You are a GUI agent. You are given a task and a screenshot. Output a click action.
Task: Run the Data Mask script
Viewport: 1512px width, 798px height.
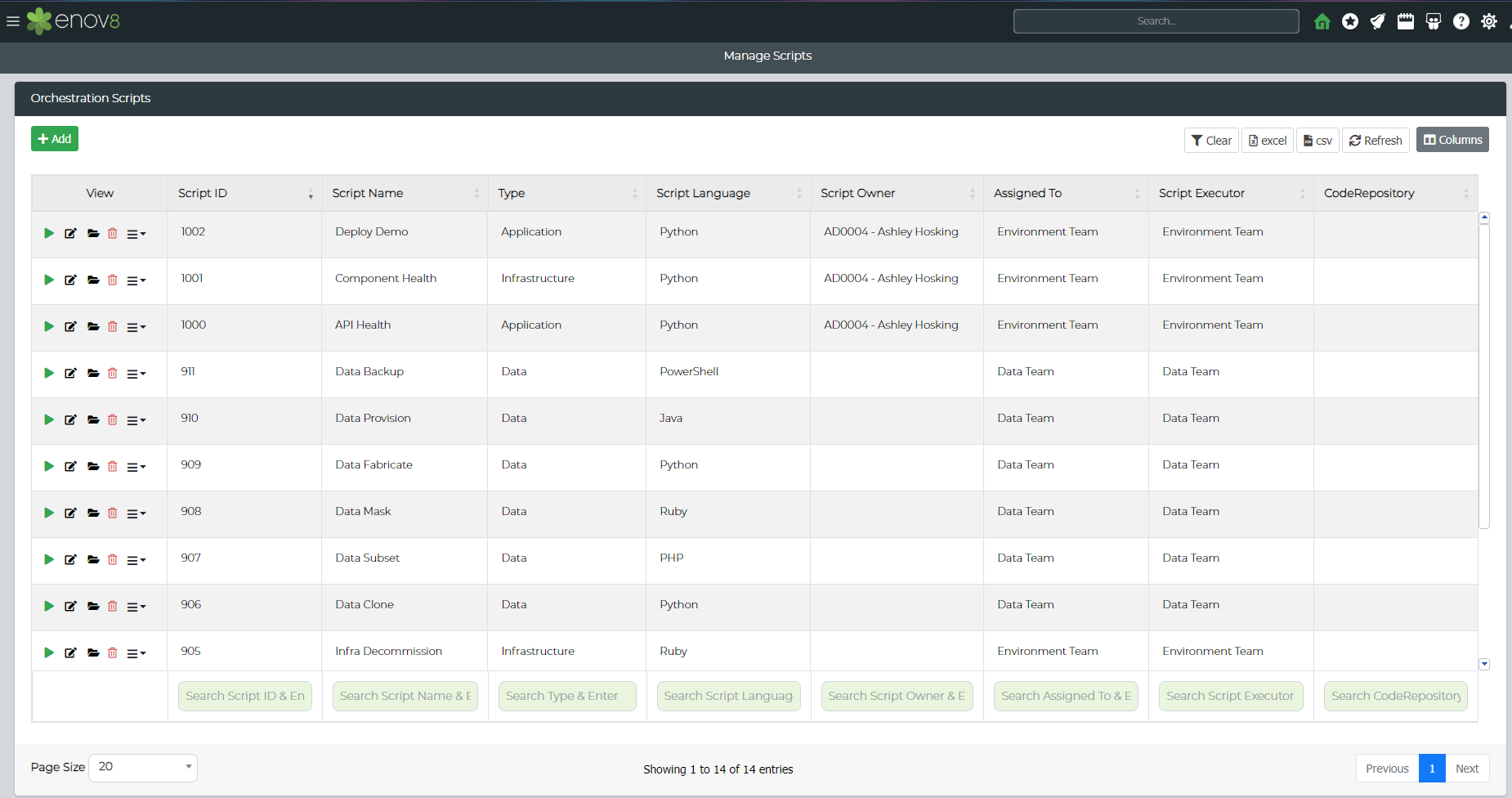coord(49,513)
